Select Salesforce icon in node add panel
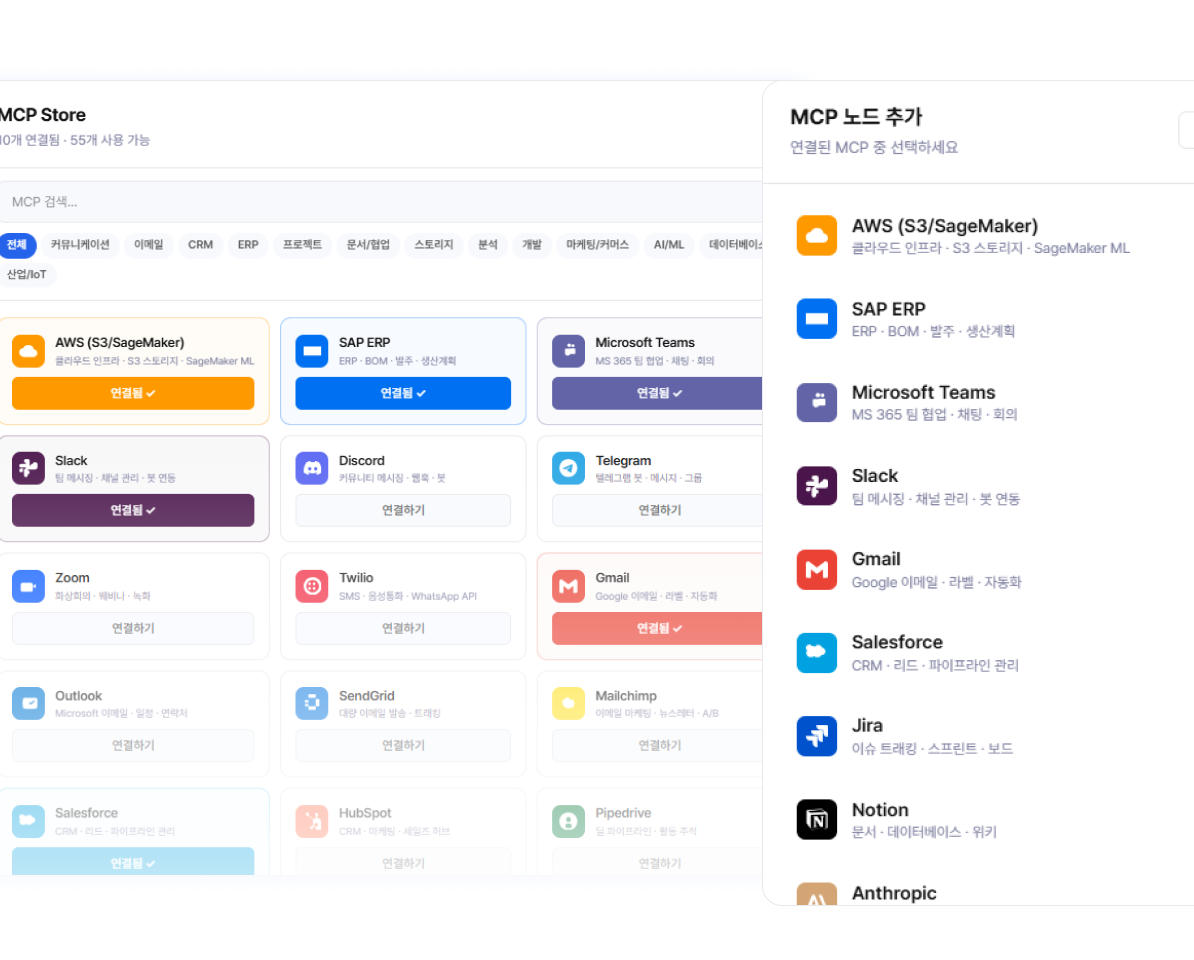This screenshot has width=1194, height=960. tap(816, 652)
